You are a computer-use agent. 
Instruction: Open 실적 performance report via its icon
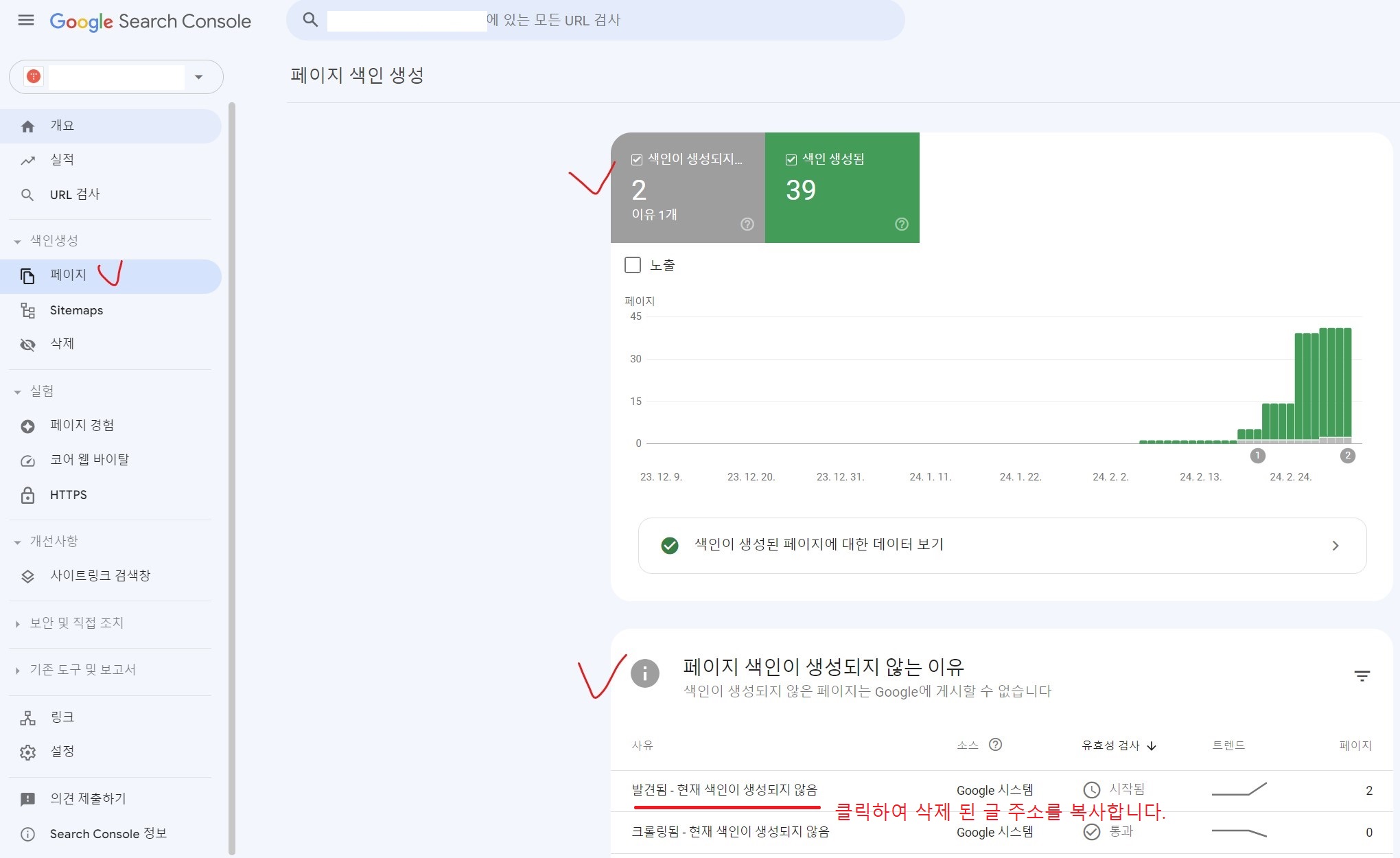[x=27, y=160]
